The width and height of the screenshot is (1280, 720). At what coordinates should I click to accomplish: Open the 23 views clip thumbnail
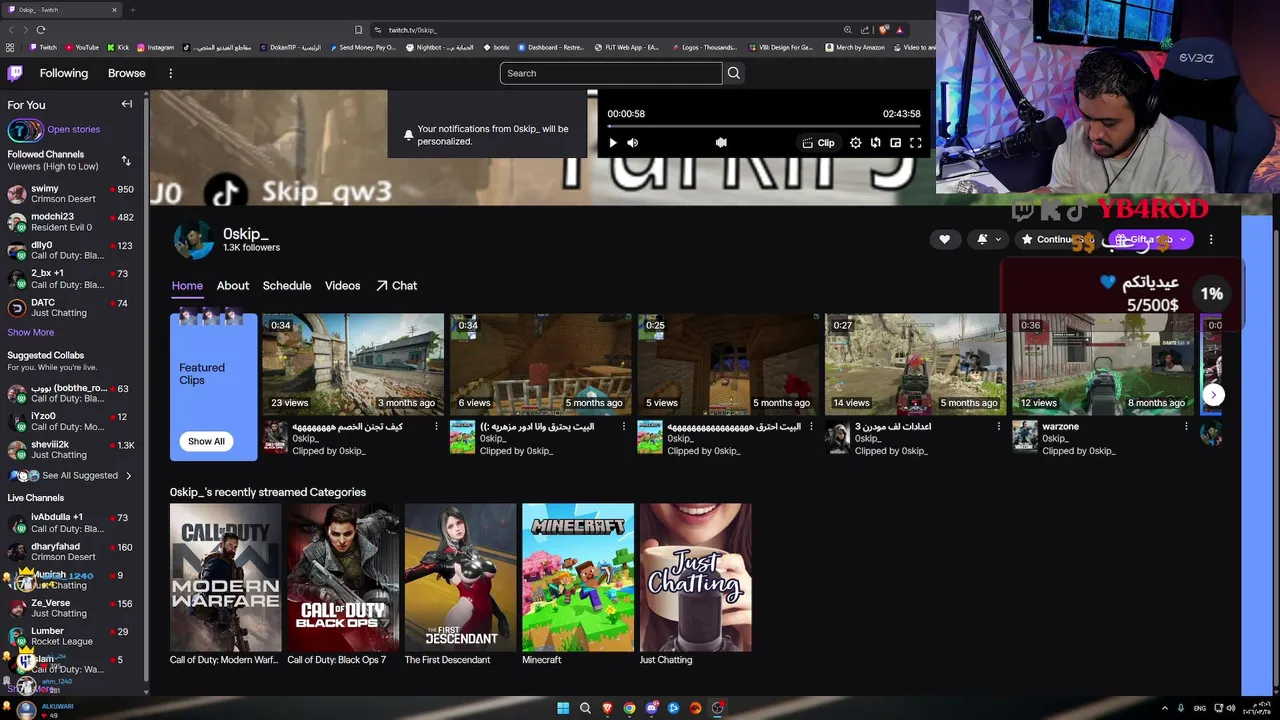353,364
